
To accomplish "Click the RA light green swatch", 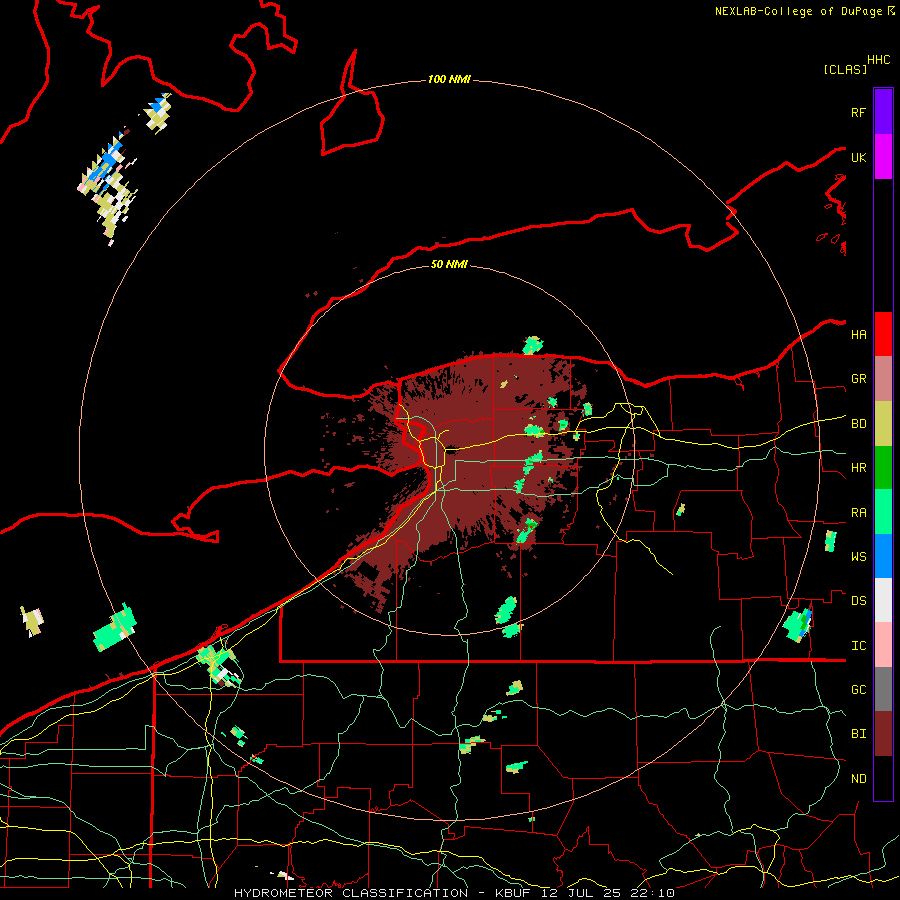I will (883, 512).
